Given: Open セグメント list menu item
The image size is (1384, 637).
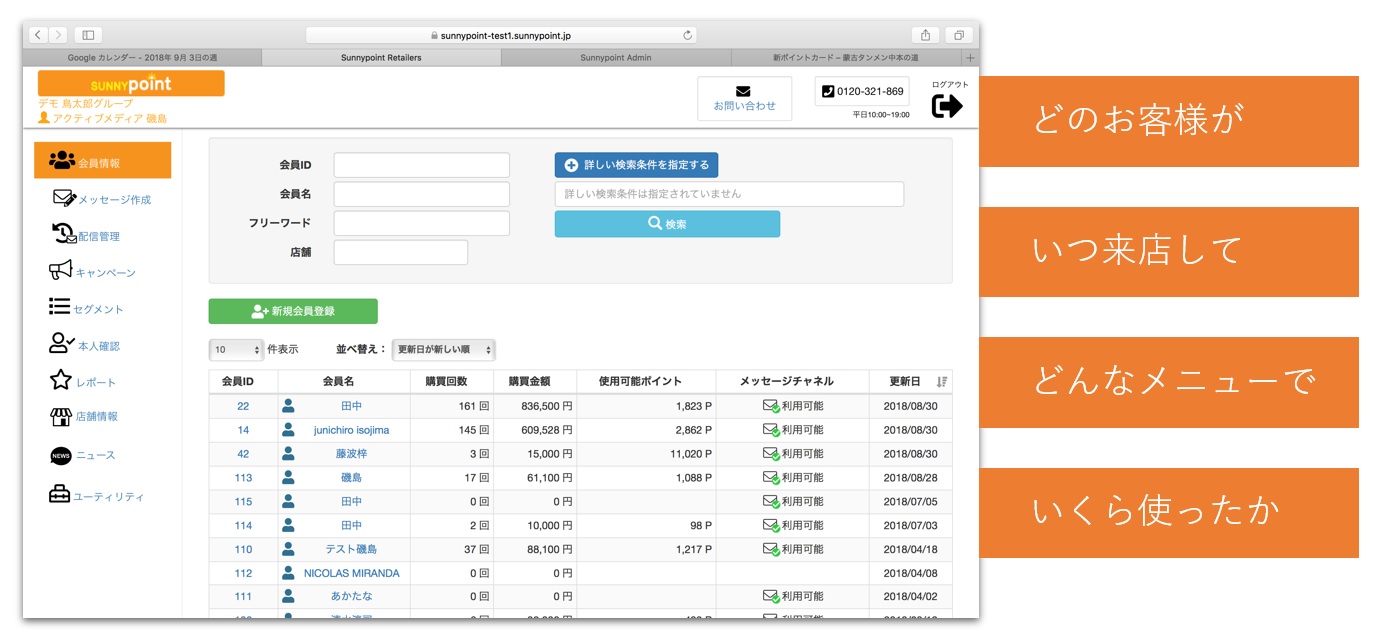Looking at the screenshot, I should 86,308.
